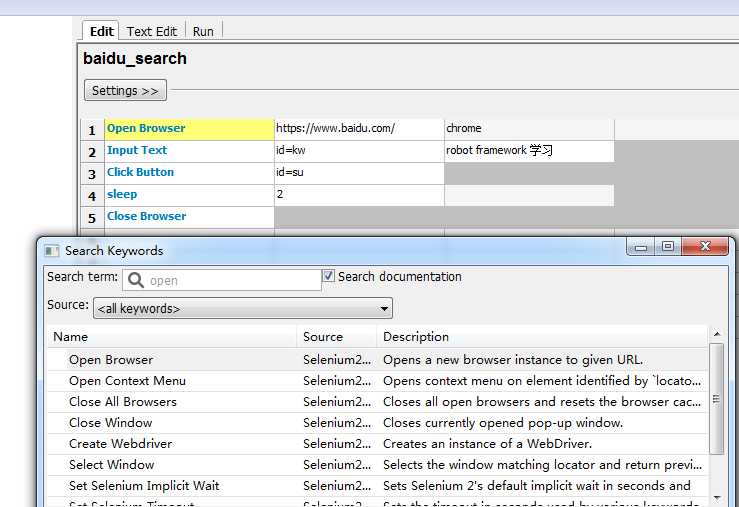
Task: Click the results list scrollbar thumb
Action: click(x=717, y=399)
